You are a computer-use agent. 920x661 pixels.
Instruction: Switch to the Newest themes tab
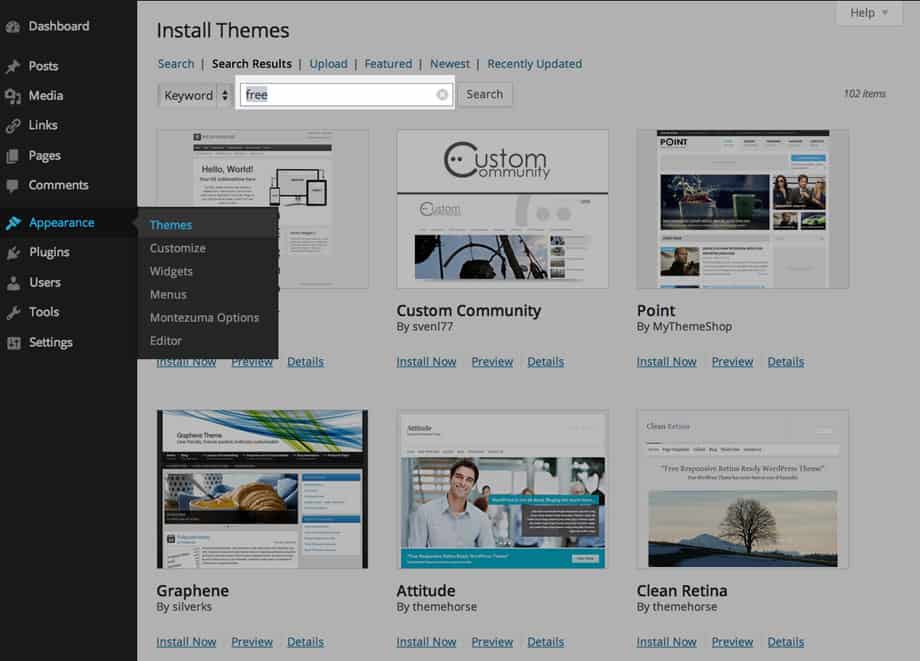(450, 64)
